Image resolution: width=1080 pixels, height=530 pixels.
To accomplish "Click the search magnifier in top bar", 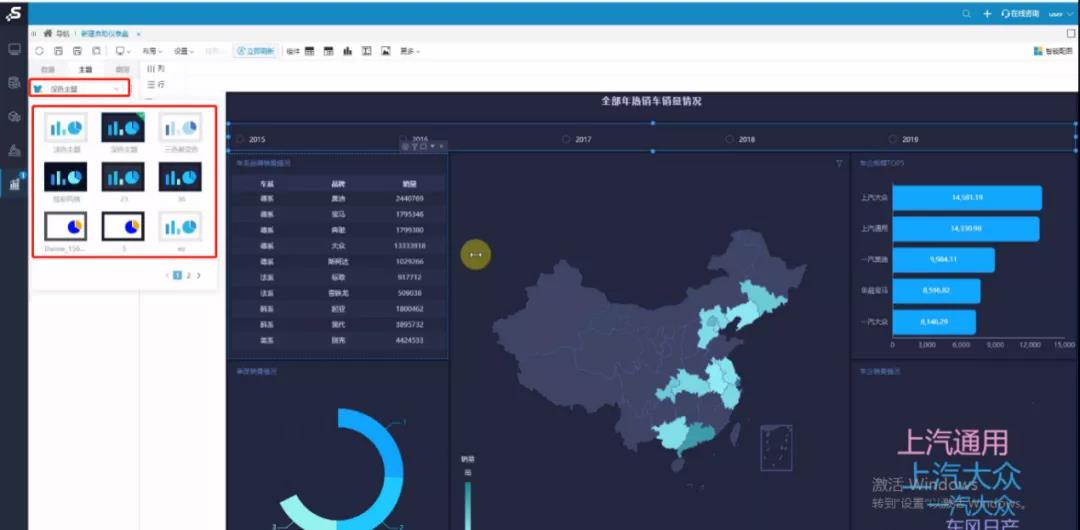I will [967, 14].
